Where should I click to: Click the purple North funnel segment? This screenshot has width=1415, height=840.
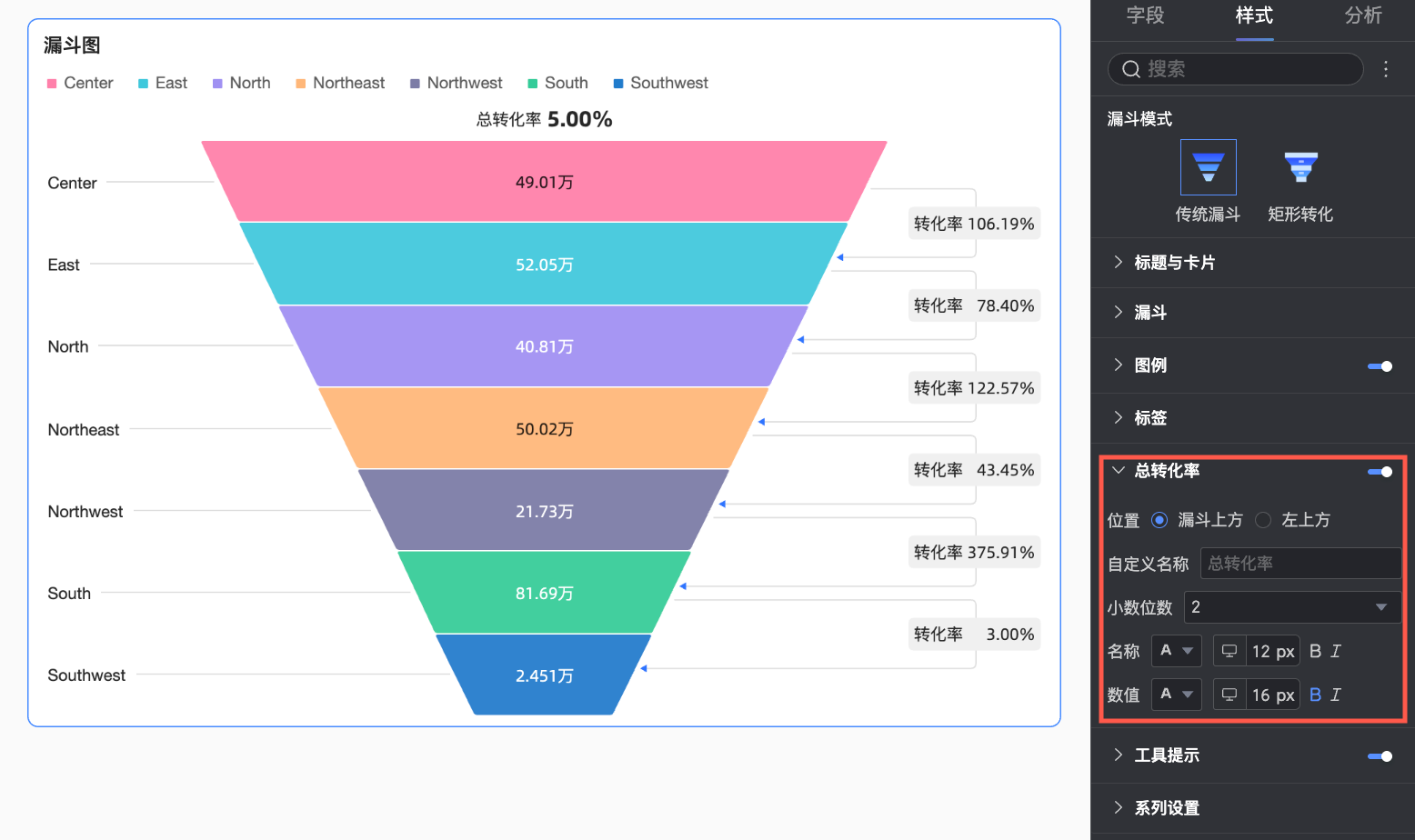544,346
